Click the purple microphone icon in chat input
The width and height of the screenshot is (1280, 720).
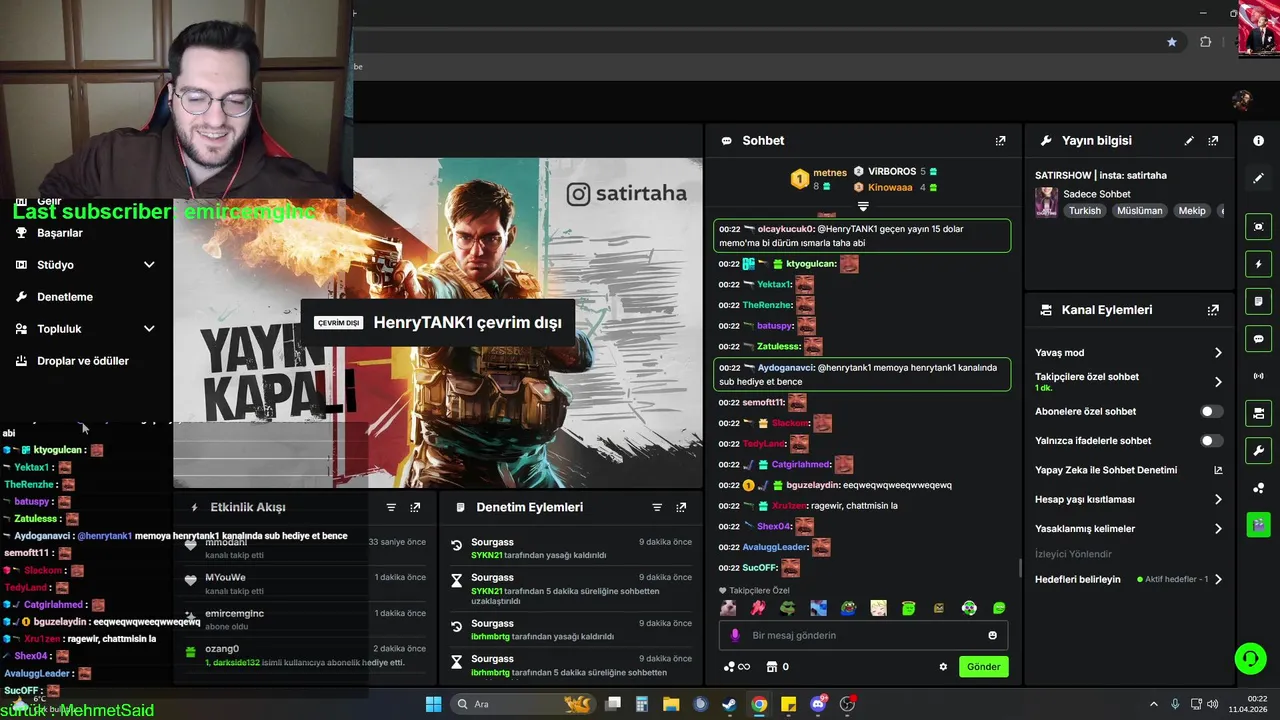click(x=735, y=635)
